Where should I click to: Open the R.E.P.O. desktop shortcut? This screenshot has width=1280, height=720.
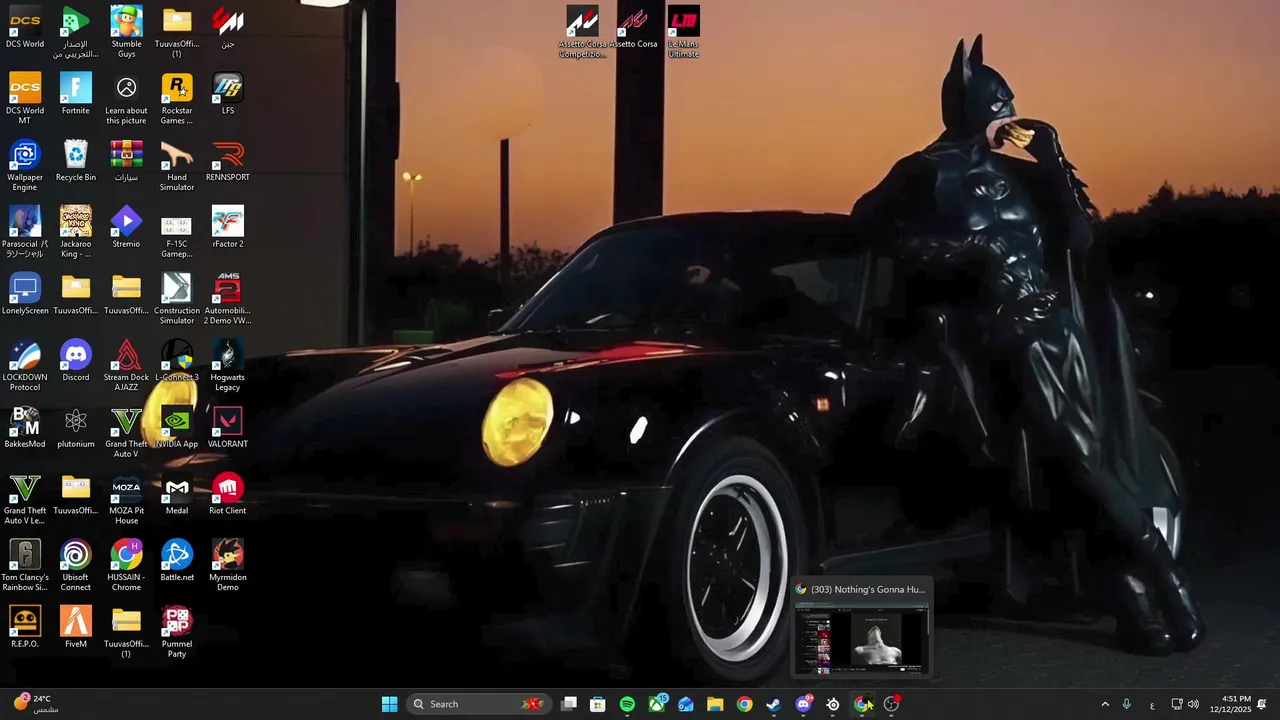[25, 627]
